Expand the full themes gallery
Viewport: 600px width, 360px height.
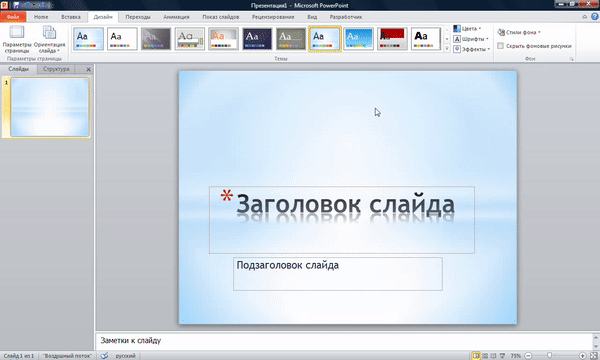[x=447, y=48]
